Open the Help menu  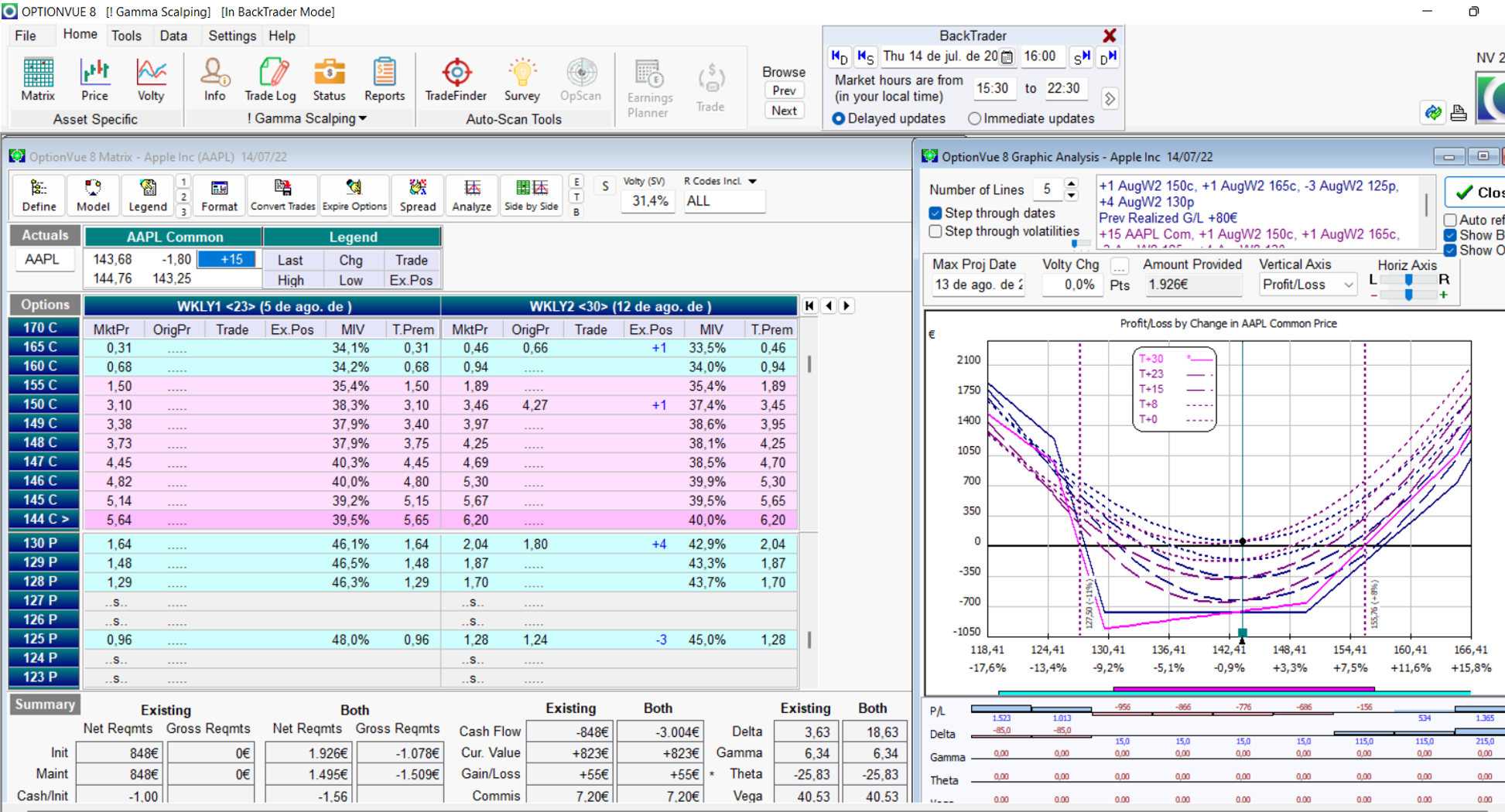(282, 36)
